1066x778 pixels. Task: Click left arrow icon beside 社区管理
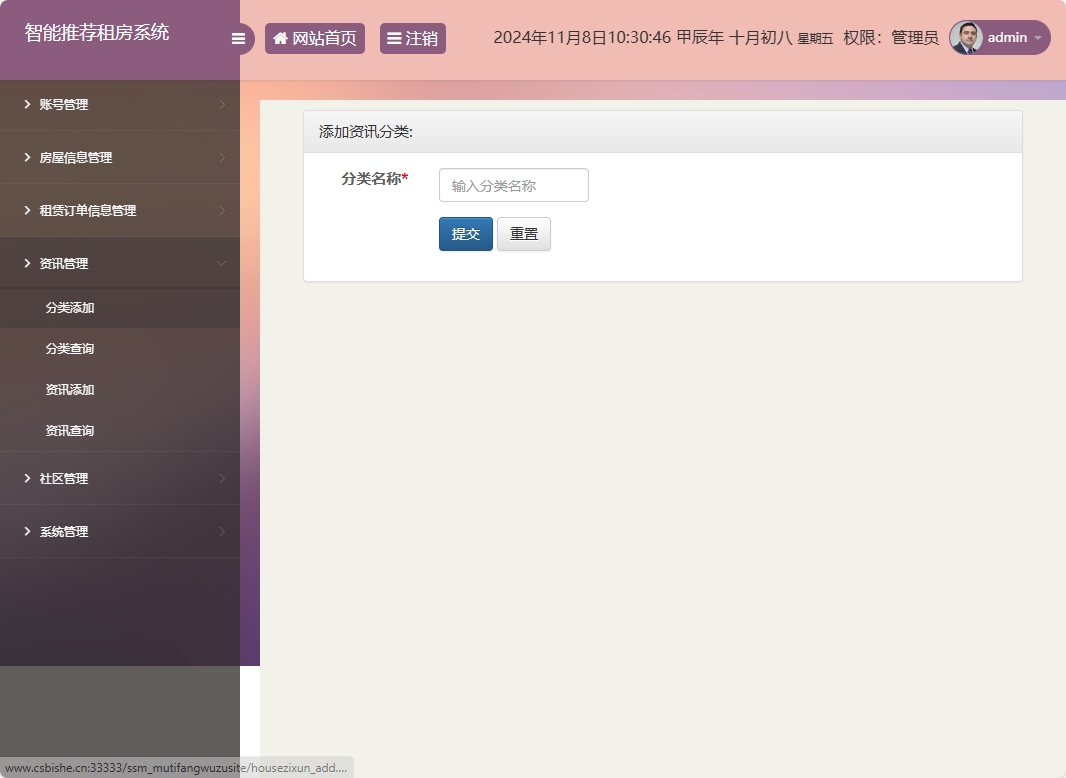click(x=27, y=478)
